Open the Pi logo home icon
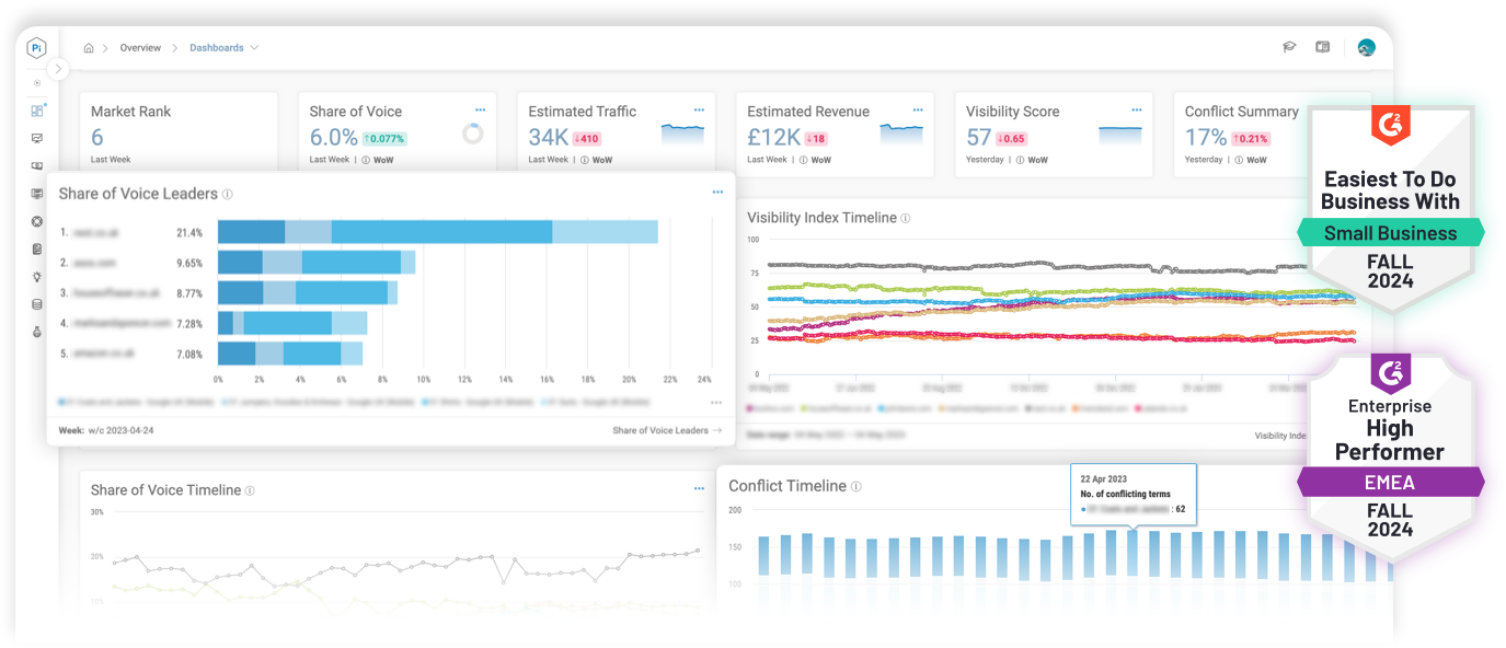This screenshot has height=648, width=1506. pos(36,47)
